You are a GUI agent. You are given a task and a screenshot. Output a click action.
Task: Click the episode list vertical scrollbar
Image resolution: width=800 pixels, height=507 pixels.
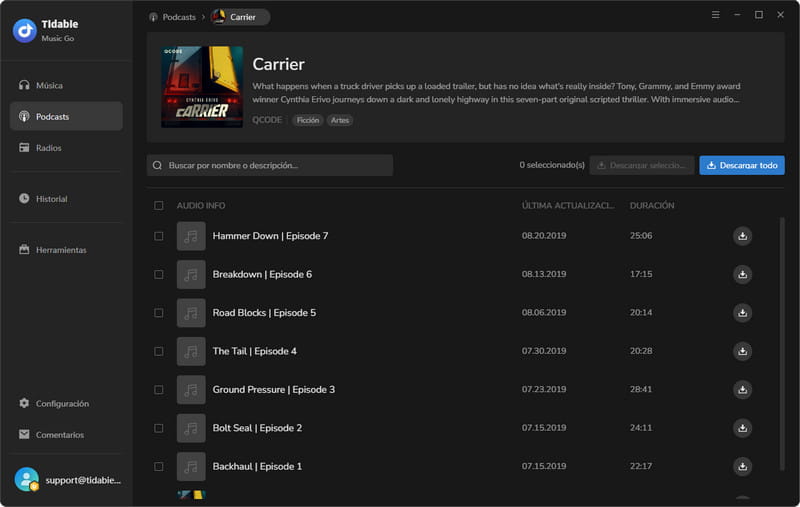click(x=782, y=344)
